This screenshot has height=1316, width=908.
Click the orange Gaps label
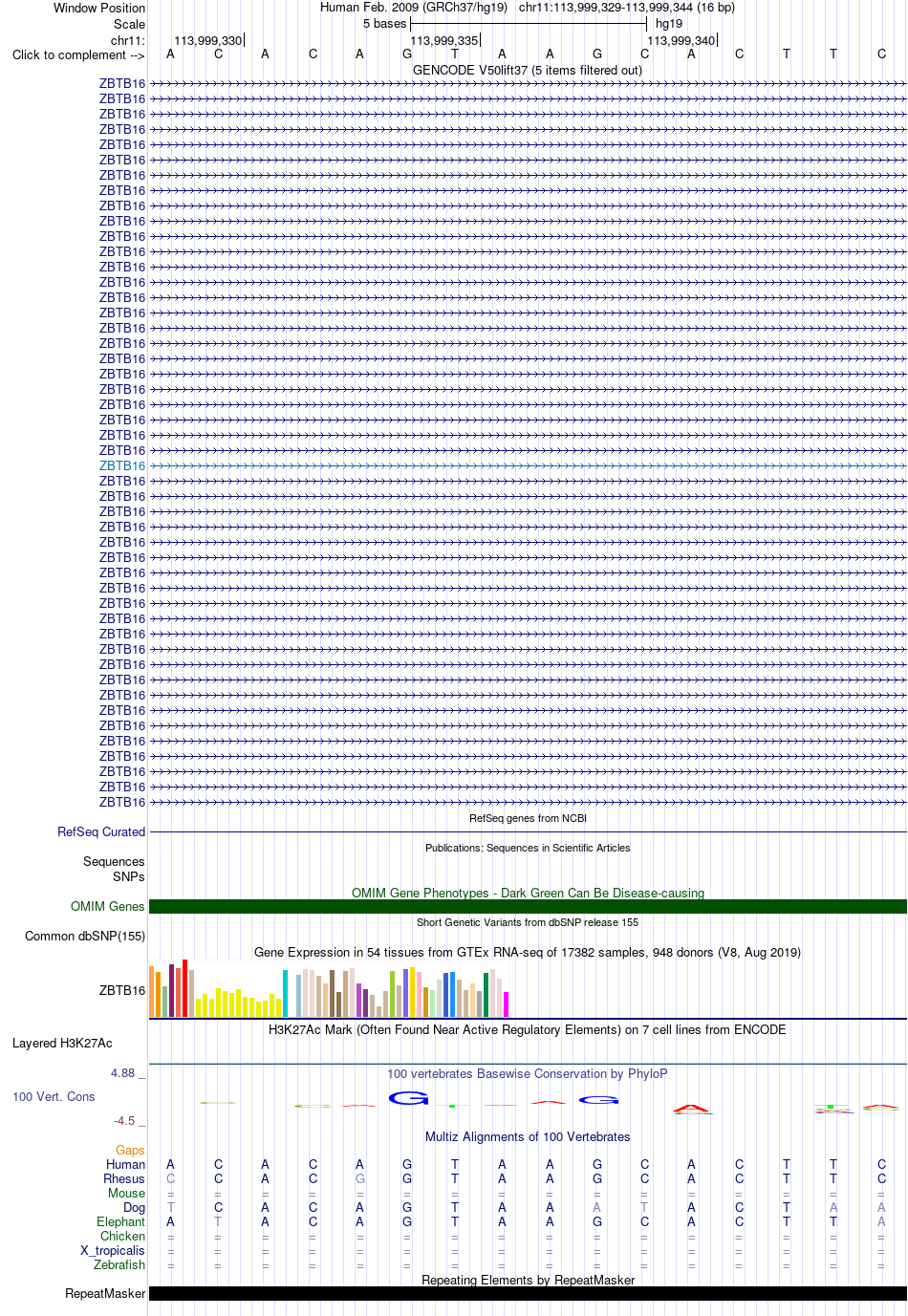[x=130, y=1151]
